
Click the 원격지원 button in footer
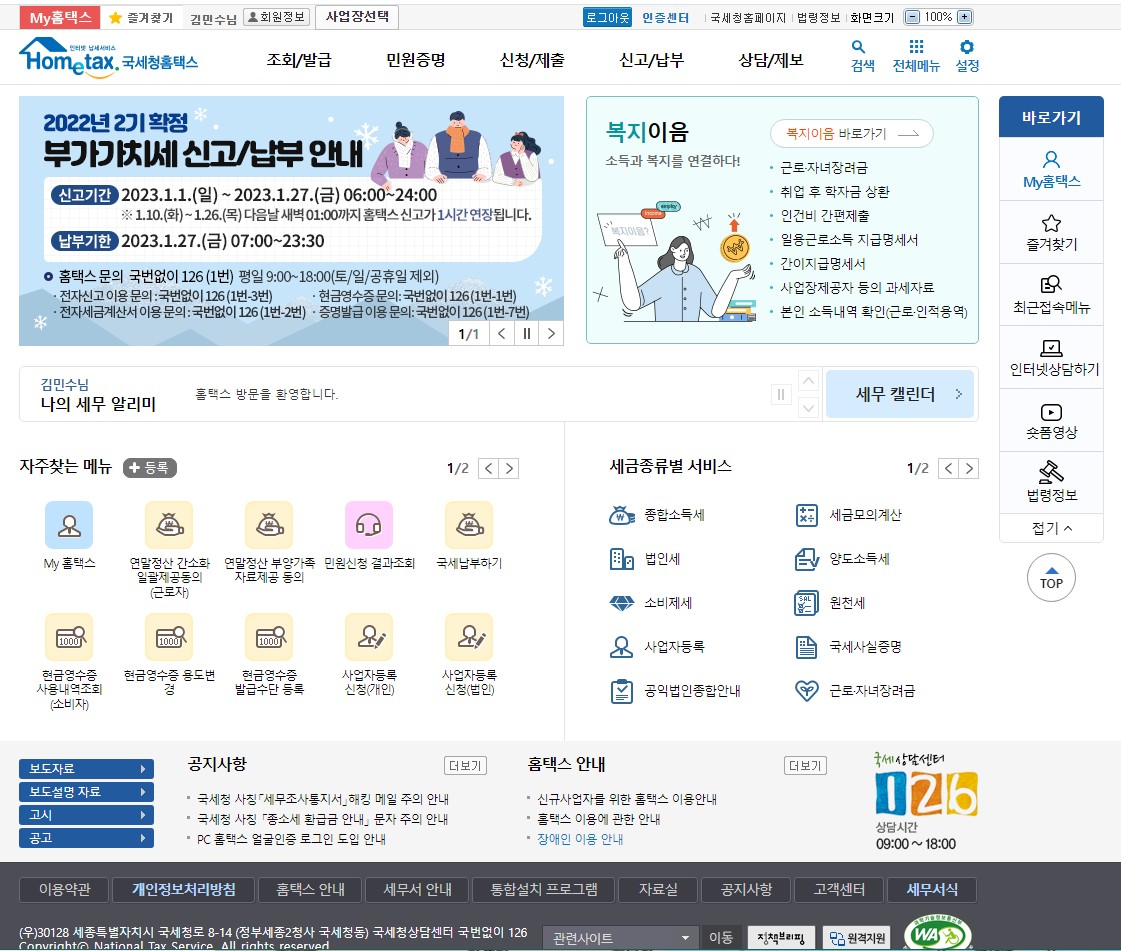(x=856, y=937)
